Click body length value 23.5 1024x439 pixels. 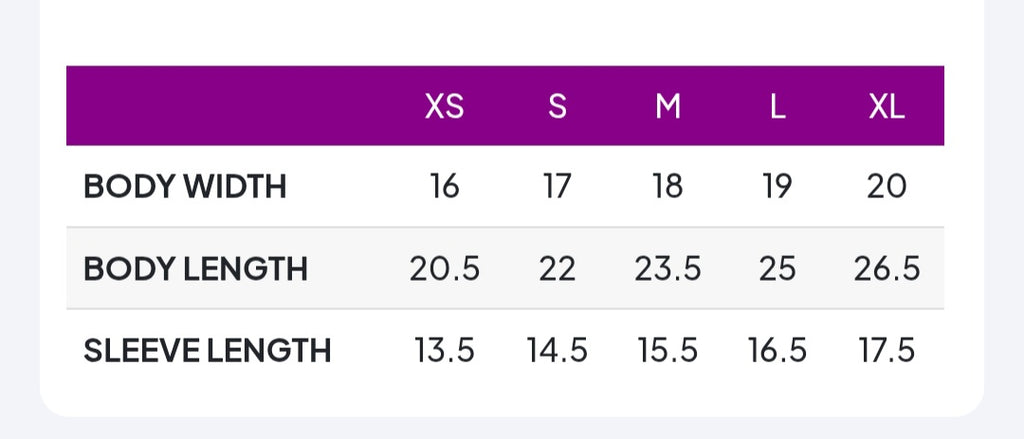(667, 268)
